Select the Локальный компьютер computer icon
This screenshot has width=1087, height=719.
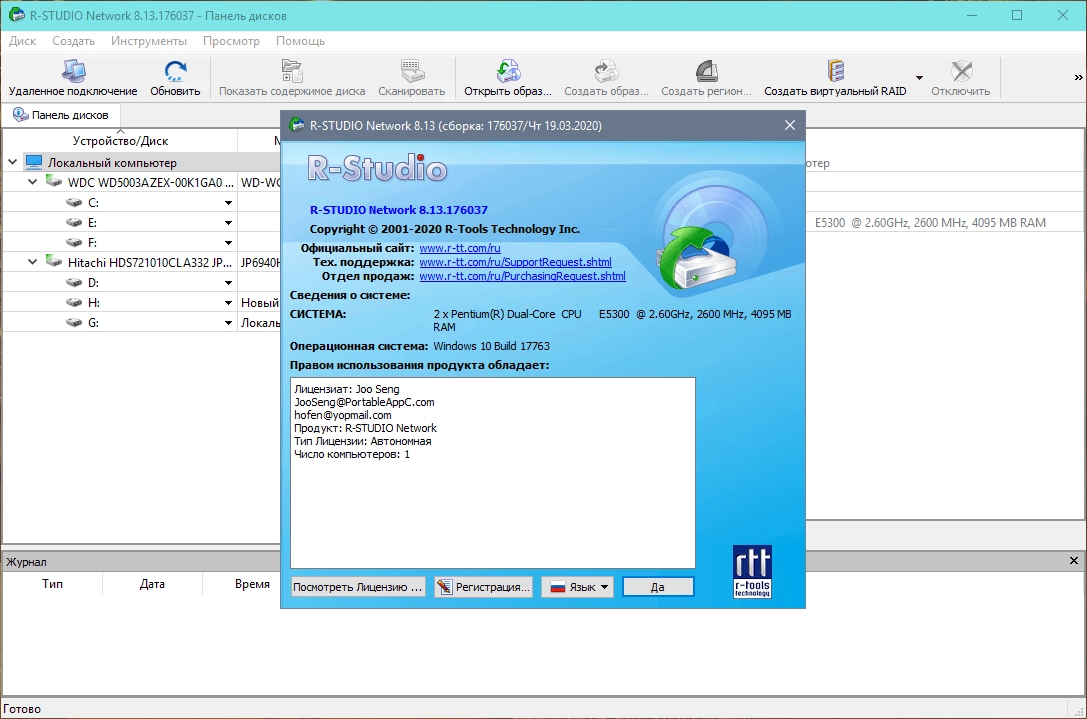34,162
